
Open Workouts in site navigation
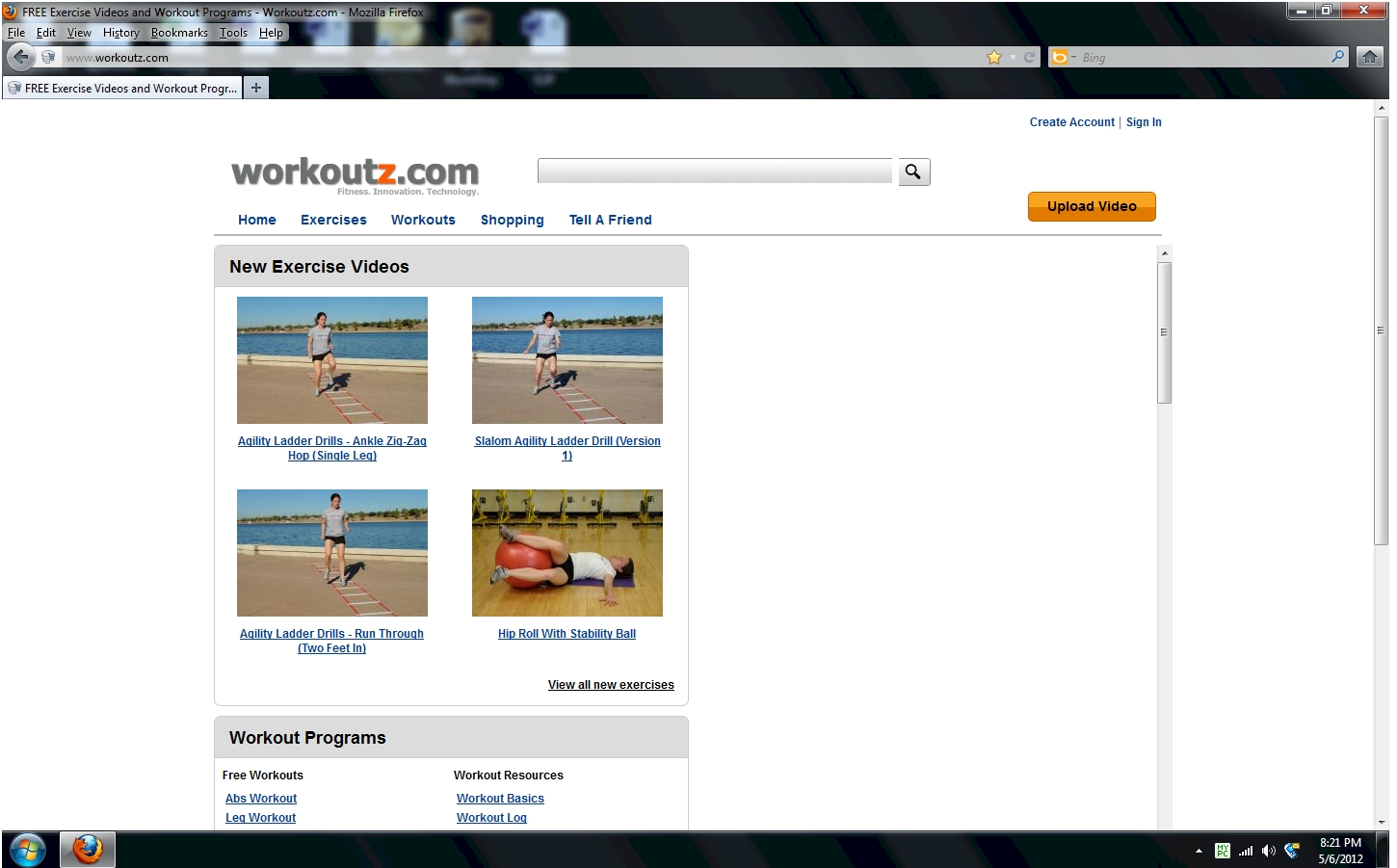[423, 220]
